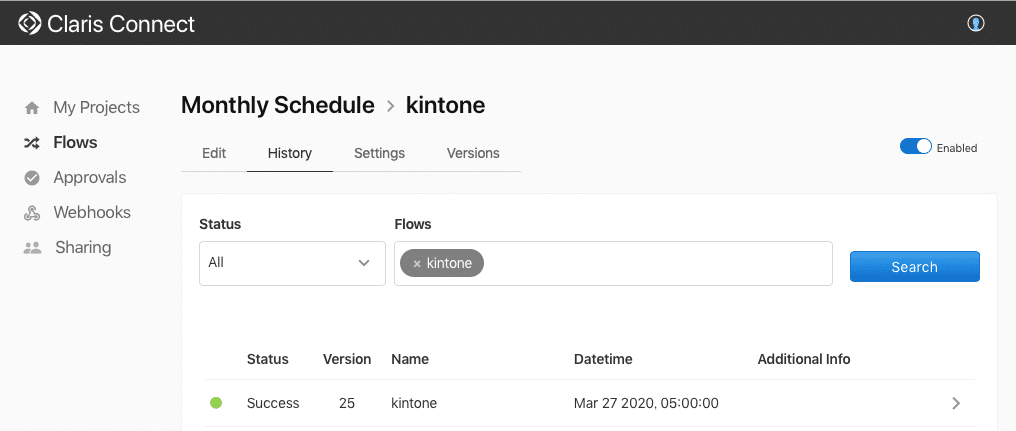
Task: Expand the kintone history row chevron
Action: click(956, 403)
